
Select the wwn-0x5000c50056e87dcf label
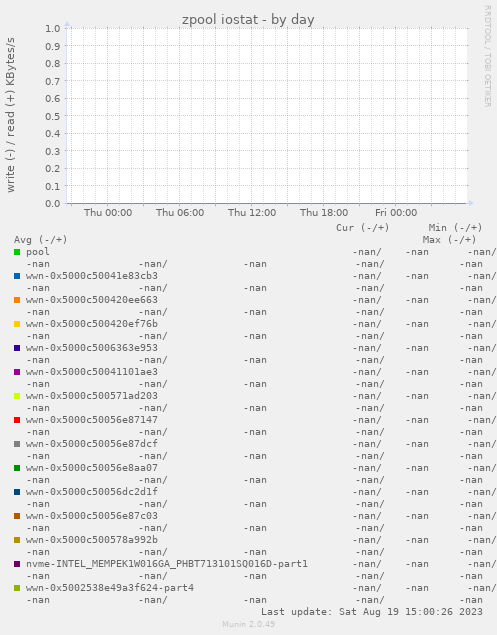click(92, 444)
